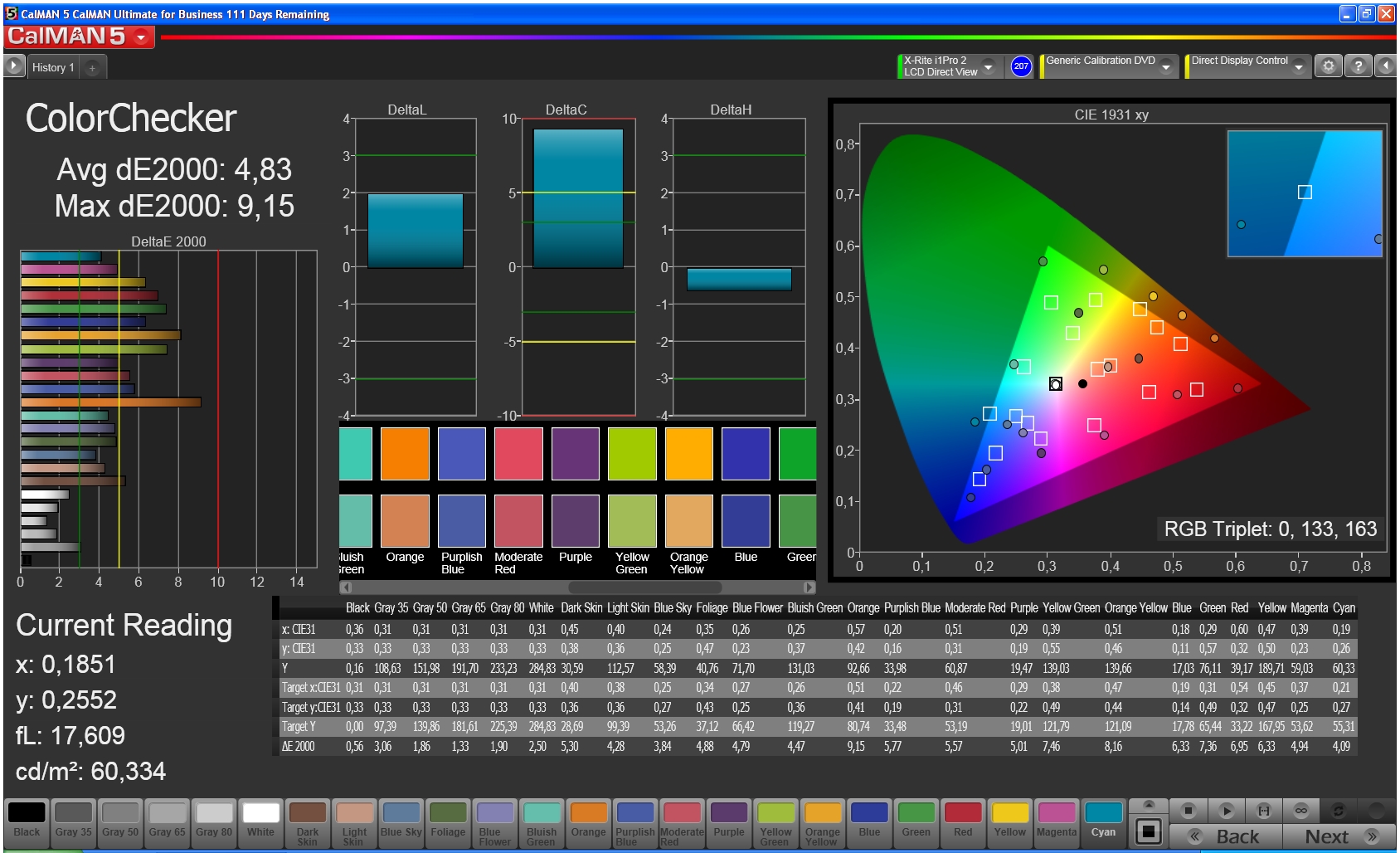Expand the left side panel arrow
The image size is (1400, 853).
click(x=13, y=66)
